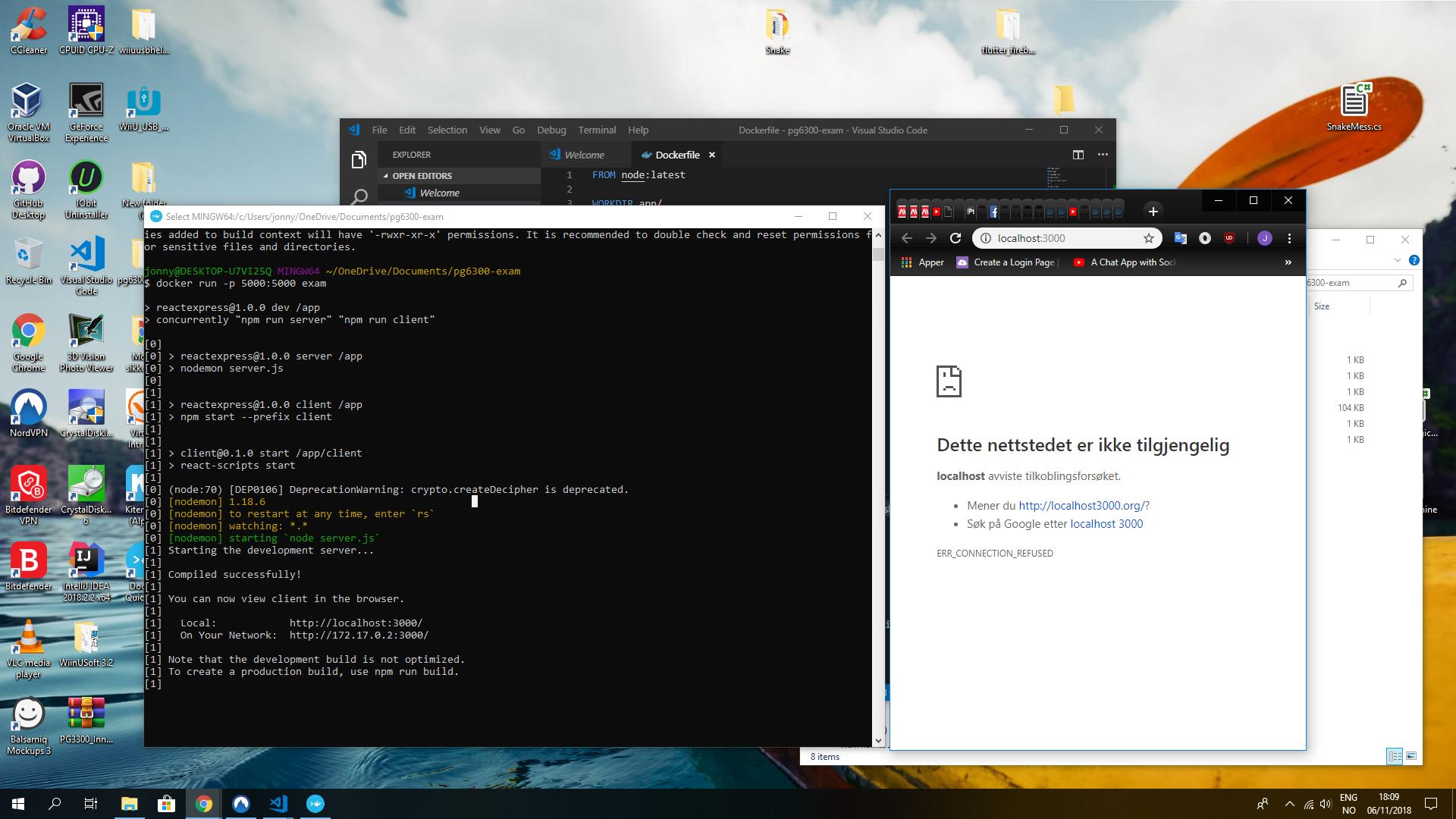Open the uBlock Origin extension icon
Screen dimensions: 1456x819
click(x=1229, y=238)
